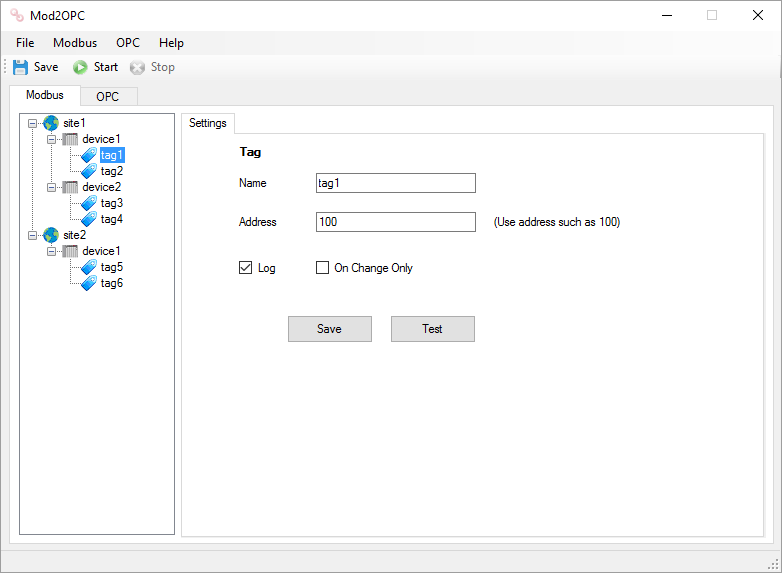The width and height of the screenshot is (782, 573).
Task: Select site1 in the tree
Action: [74, 123]
